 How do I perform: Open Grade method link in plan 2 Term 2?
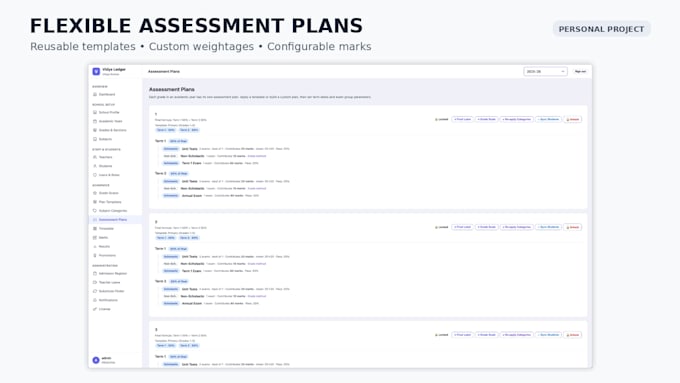pos(257,296)
